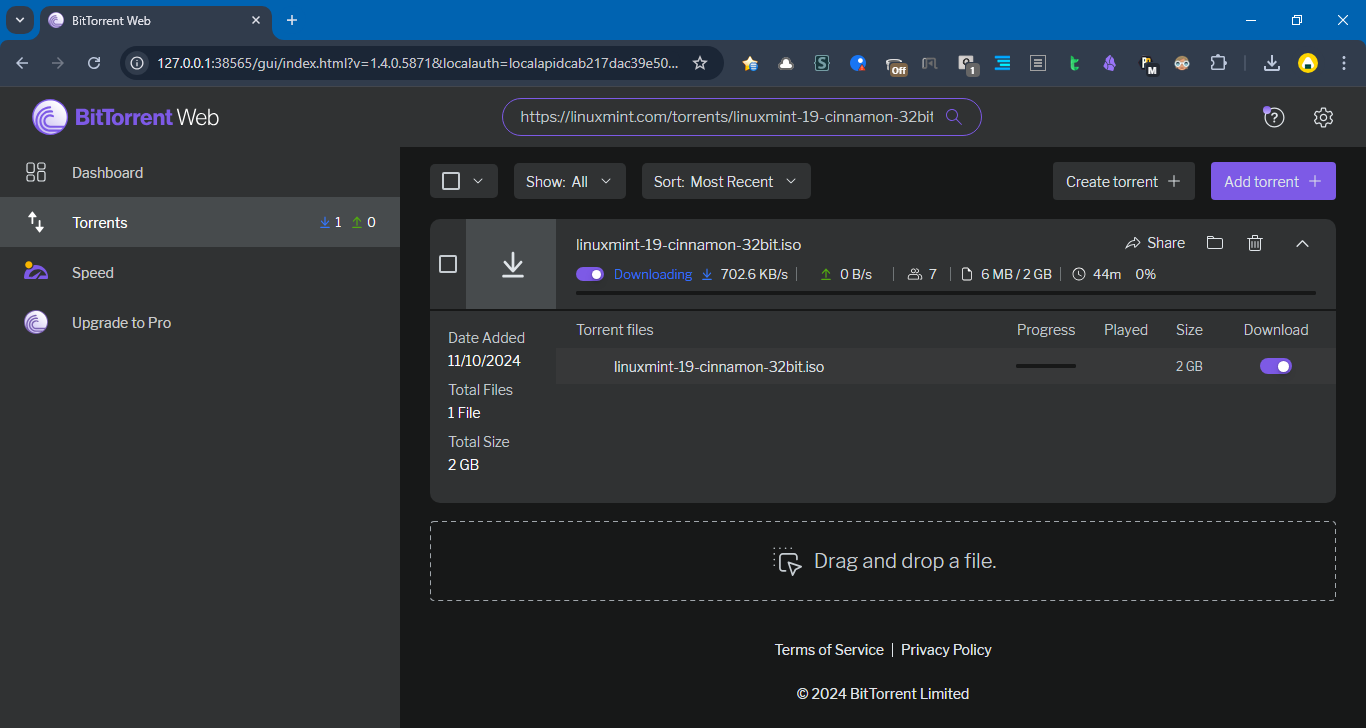Choose Upgrade to Pro in sidebar
Screen dimensions: 1366x728
(x=200, y=322)
